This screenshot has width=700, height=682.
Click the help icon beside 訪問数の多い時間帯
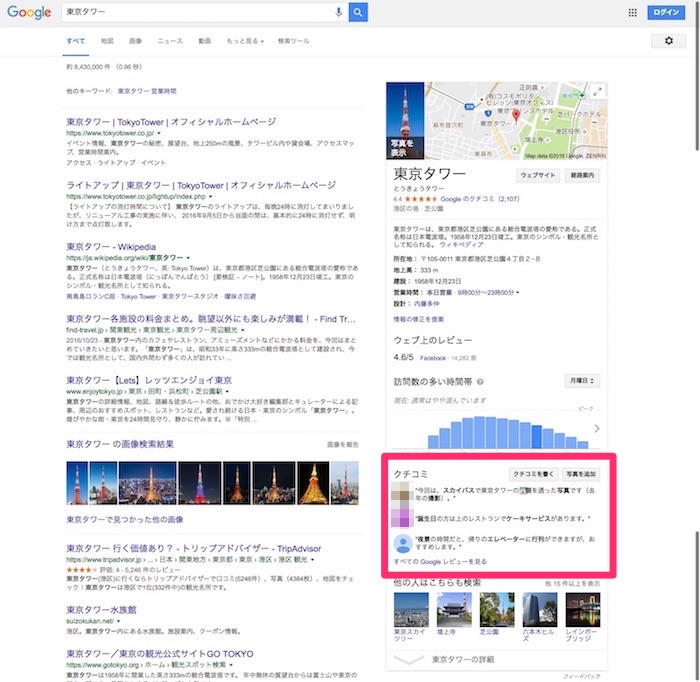480,382
